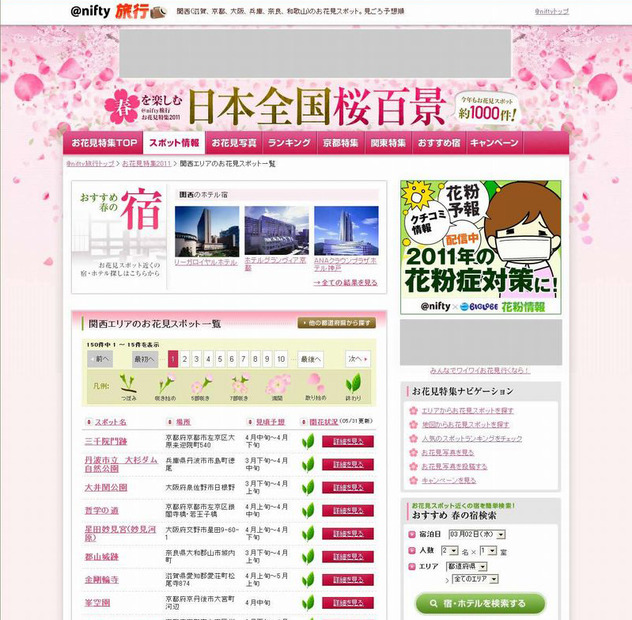Open the 関東特集 tab
This screenshot has height=620, width=632.
388,143
